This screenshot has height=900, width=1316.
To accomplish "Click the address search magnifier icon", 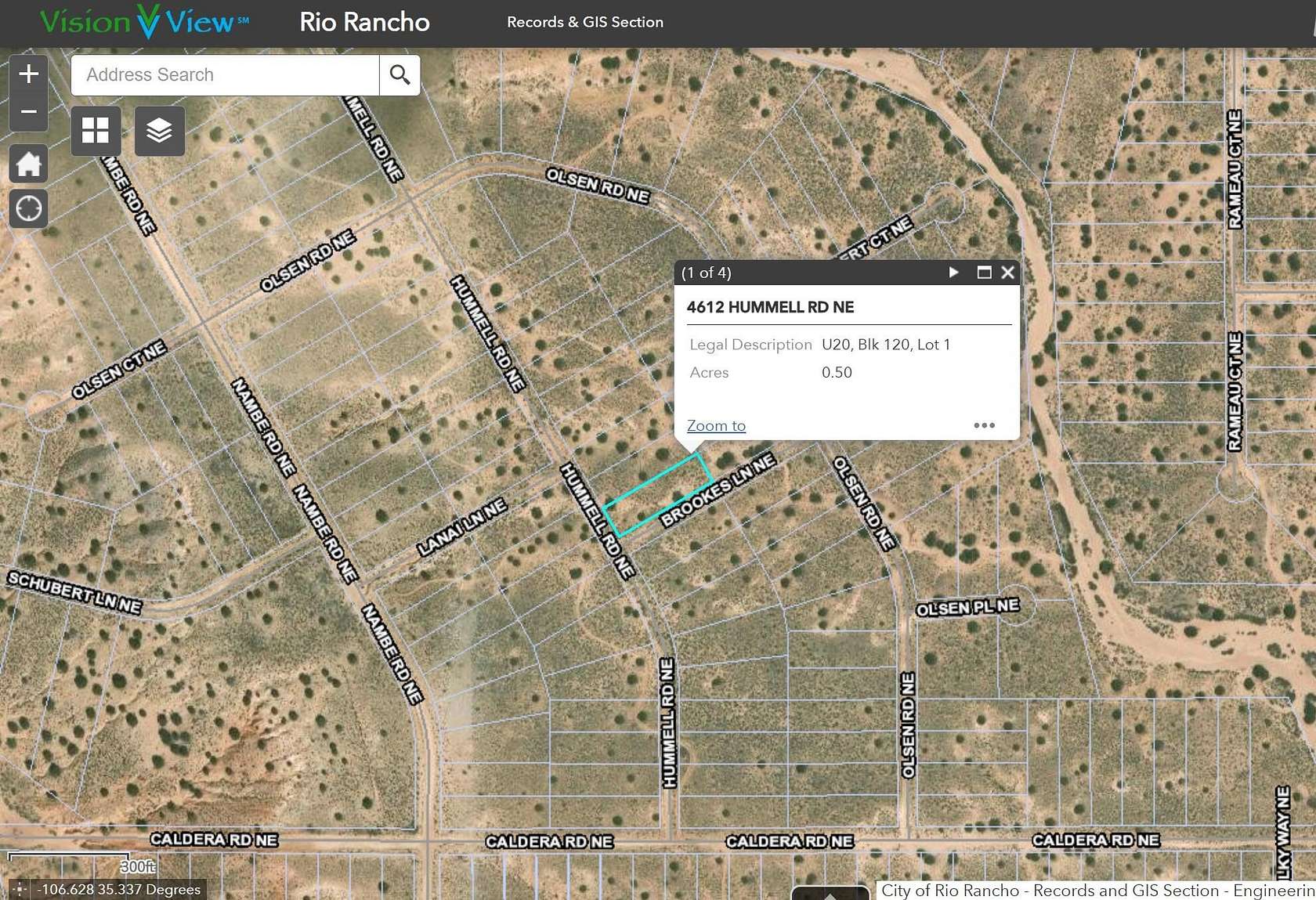I will point(400,74).
